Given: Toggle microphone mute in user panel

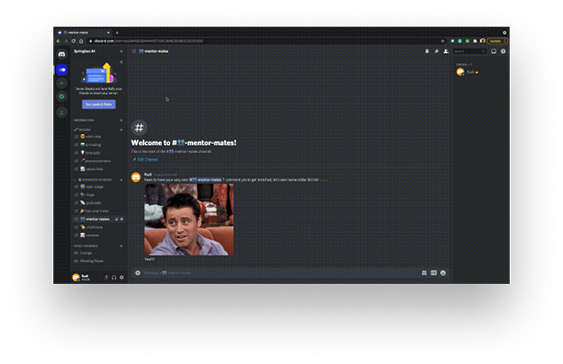Looking at the screenshot, I should click(x=106, y=277).
